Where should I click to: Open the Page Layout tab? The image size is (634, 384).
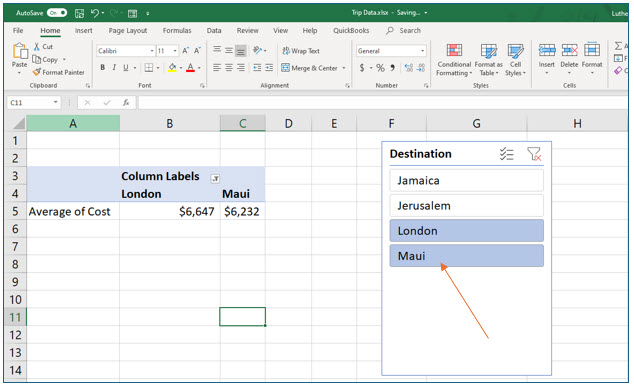click(x=128, y=30)
